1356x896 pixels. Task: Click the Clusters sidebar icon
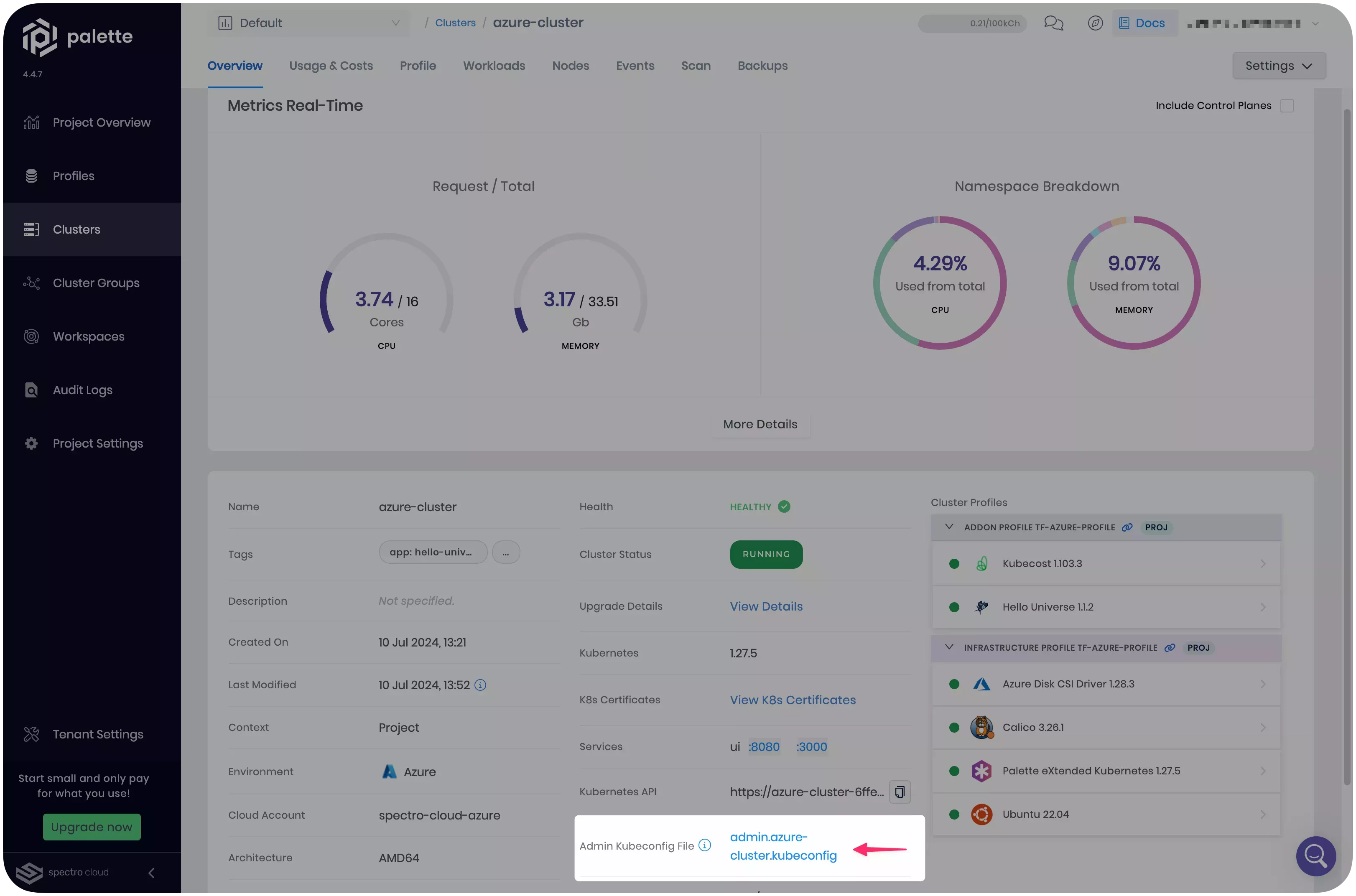coord(31,229)
